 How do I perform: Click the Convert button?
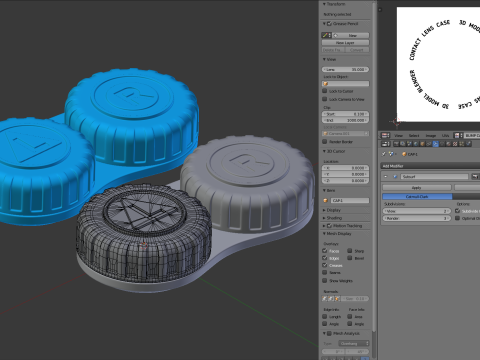[x=357, y=50]
